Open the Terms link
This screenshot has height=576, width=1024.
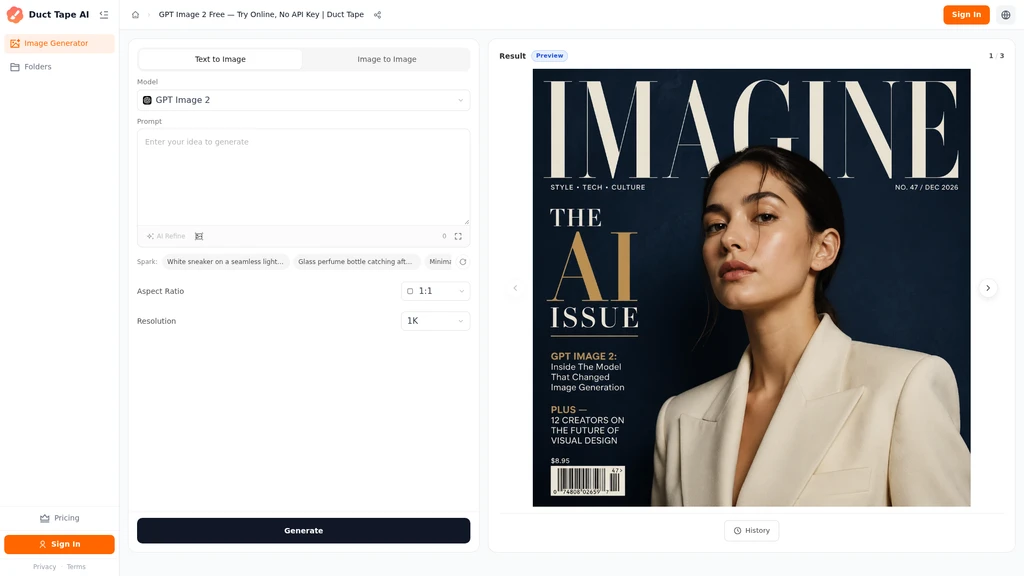pyautogui.click(x=76, y=567)
